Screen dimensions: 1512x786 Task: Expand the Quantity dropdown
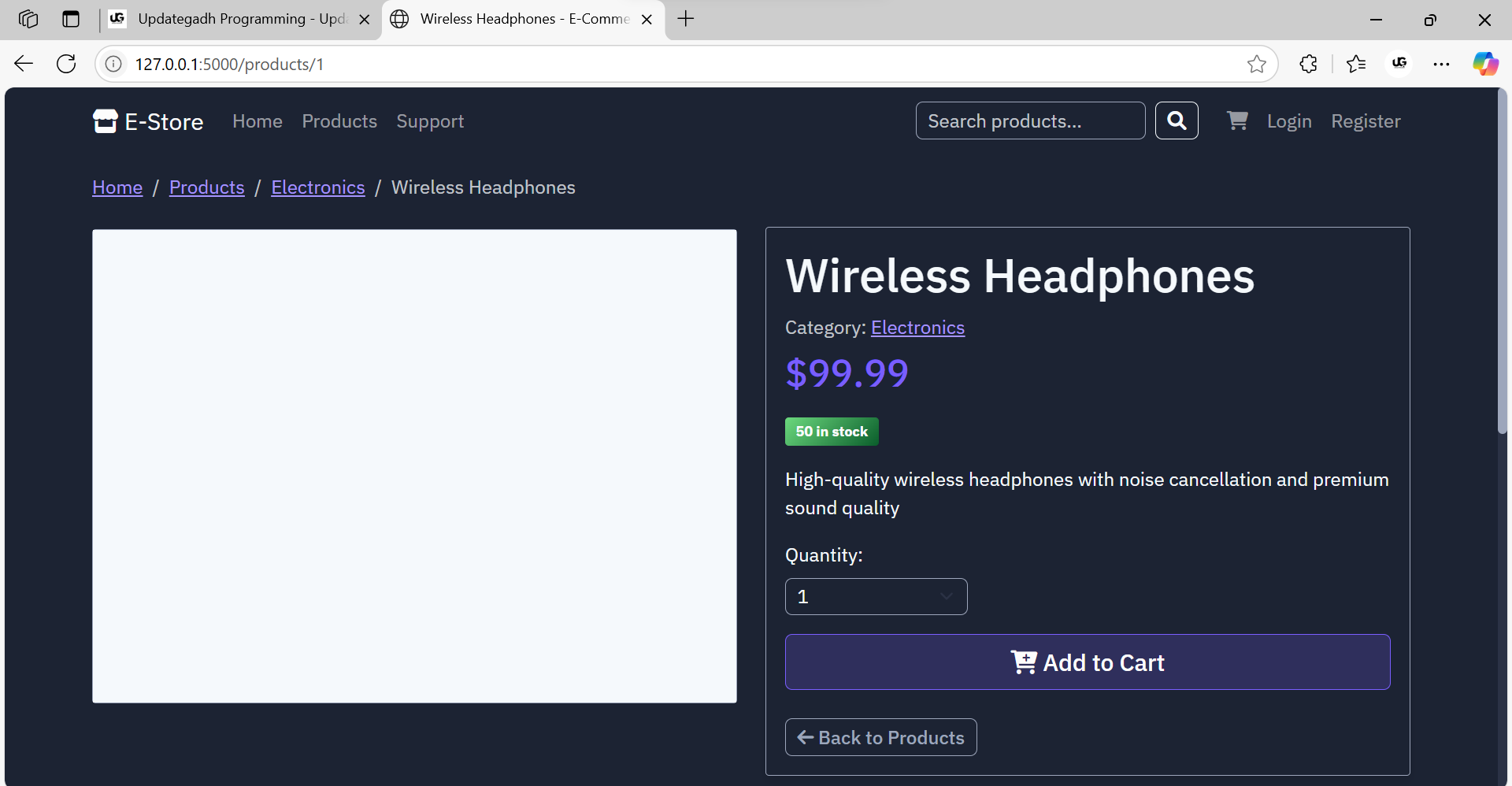click(x=876, y=597)
